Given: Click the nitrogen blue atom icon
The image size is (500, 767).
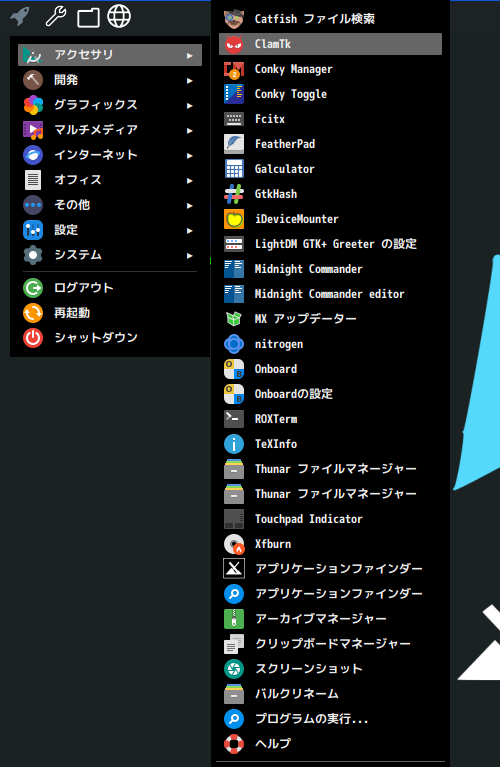Looking at the screenshot, I should (x=234, y=344).
